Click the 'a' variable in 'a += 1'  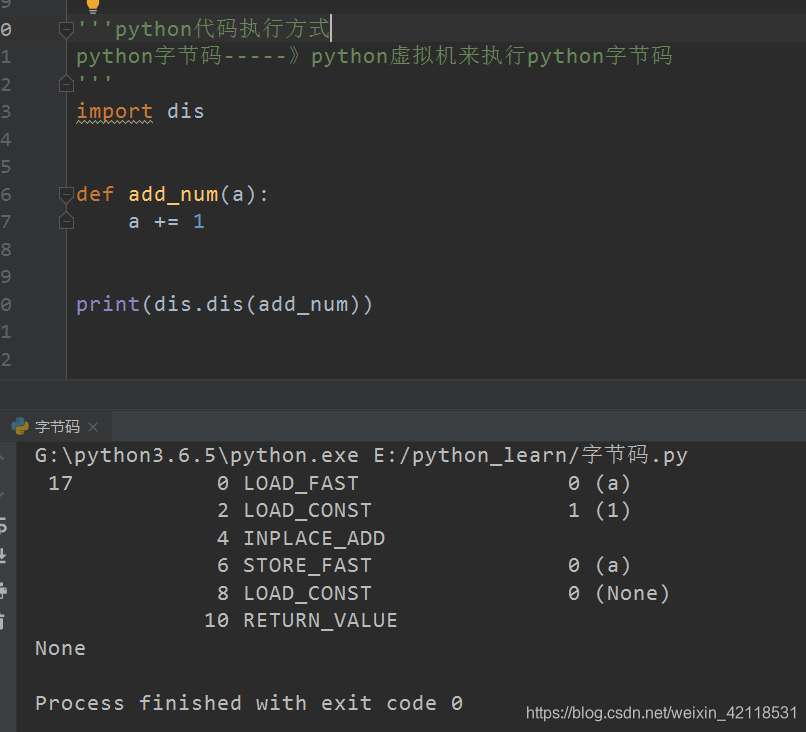pos(134,222)
